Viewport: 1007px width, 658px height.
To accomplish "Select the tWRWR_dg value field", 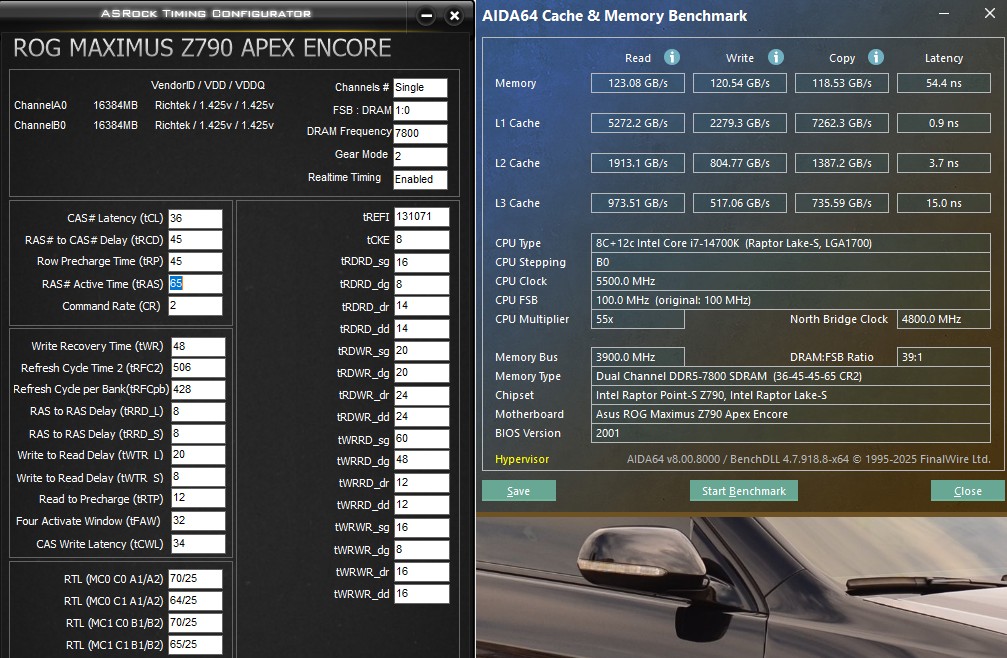I will point(421,550).
